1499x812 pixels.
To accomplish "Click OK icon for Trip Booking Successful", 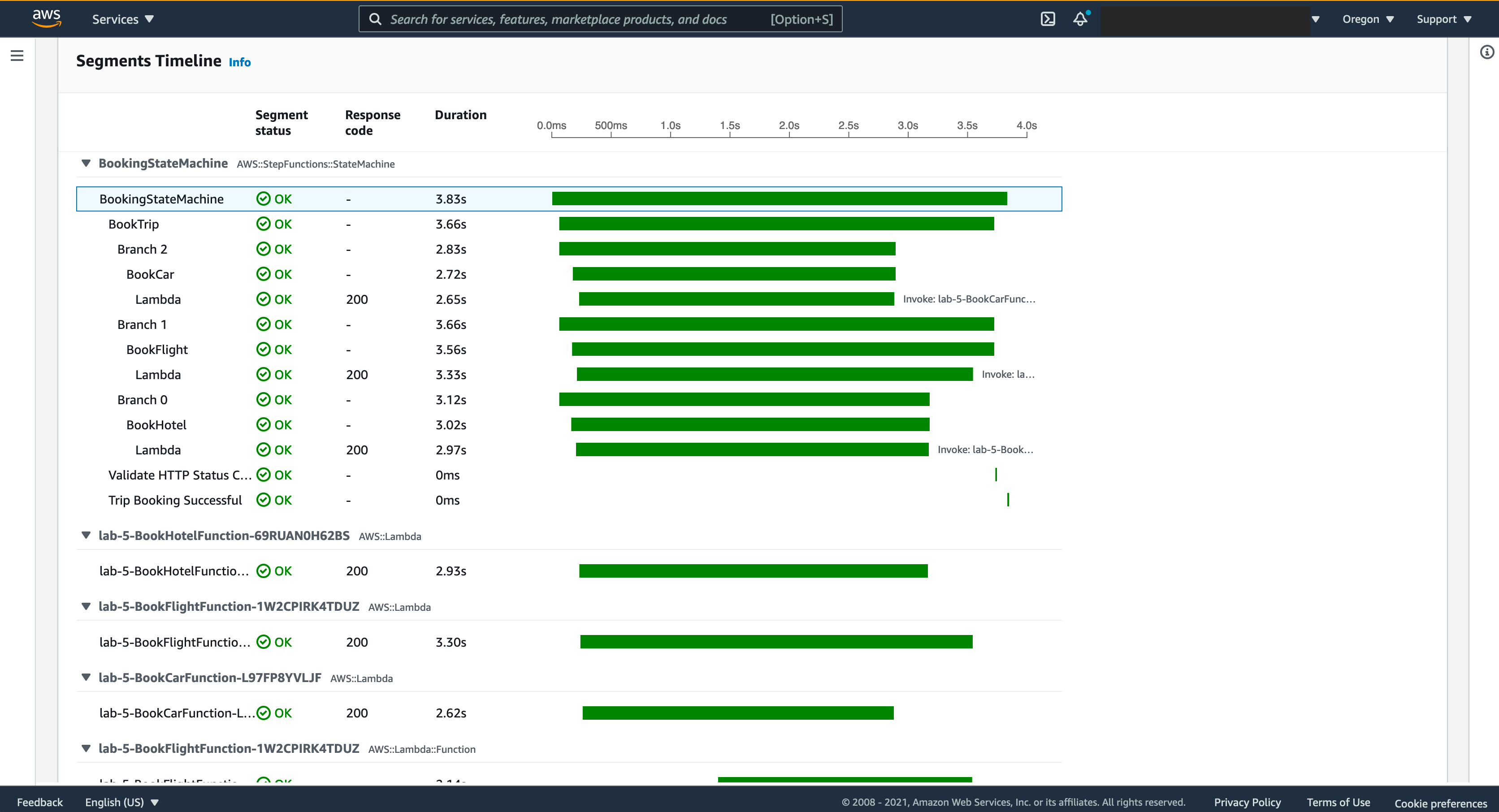I will pos(264,500).
